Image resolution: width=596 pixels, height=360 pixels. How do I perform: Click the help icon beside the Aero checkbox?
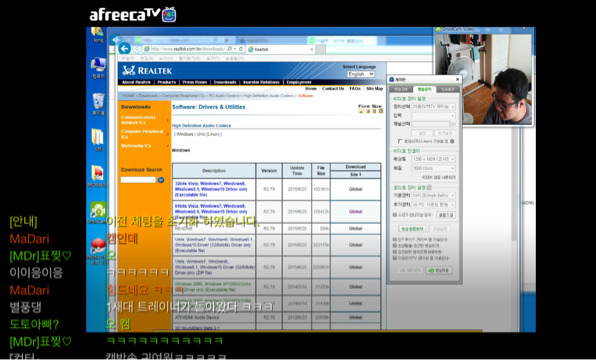click(x=452, y=141)
